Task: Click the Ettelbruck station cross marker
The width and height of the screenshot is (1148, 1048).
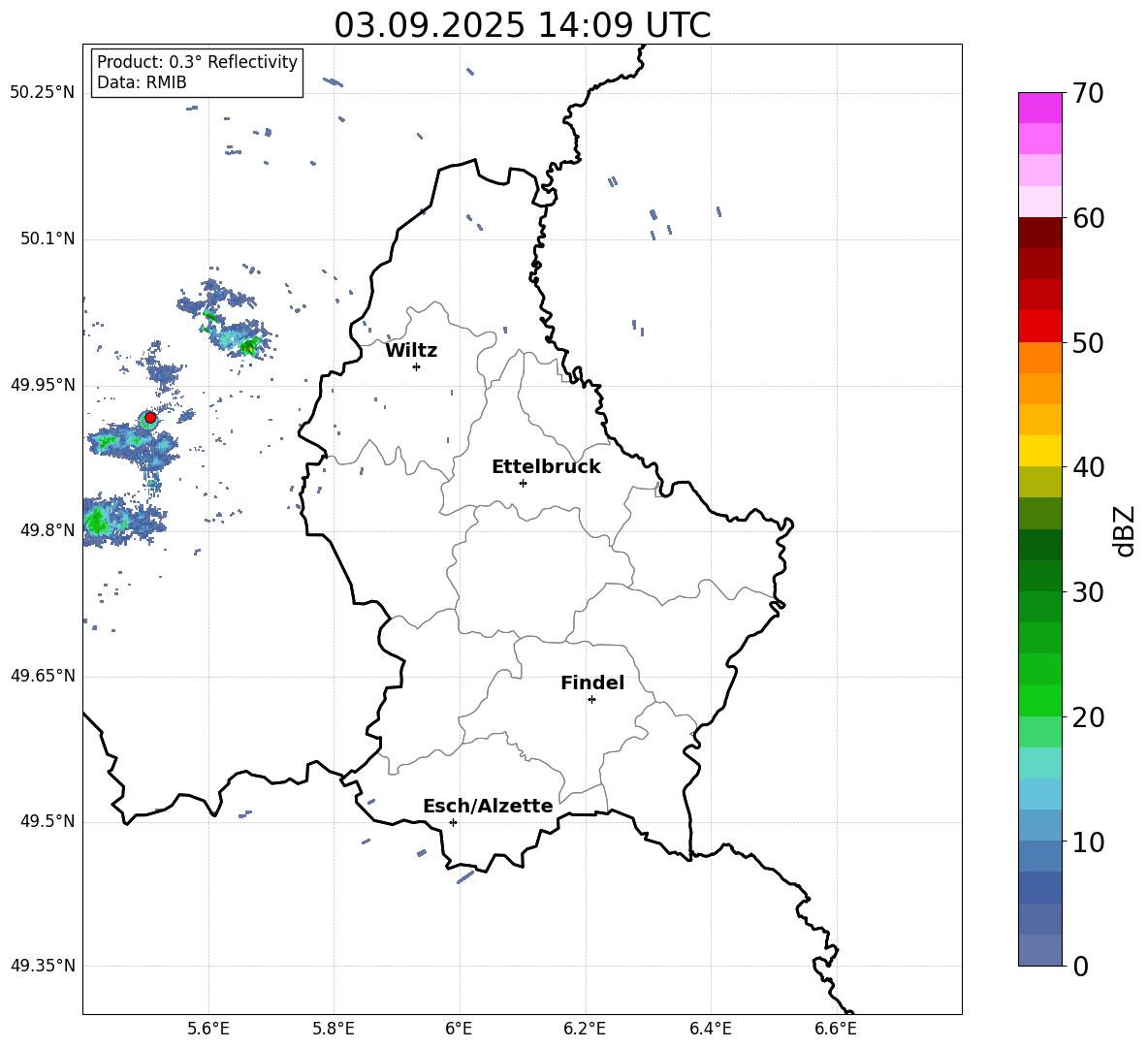Action: click(x=523, y=483)
